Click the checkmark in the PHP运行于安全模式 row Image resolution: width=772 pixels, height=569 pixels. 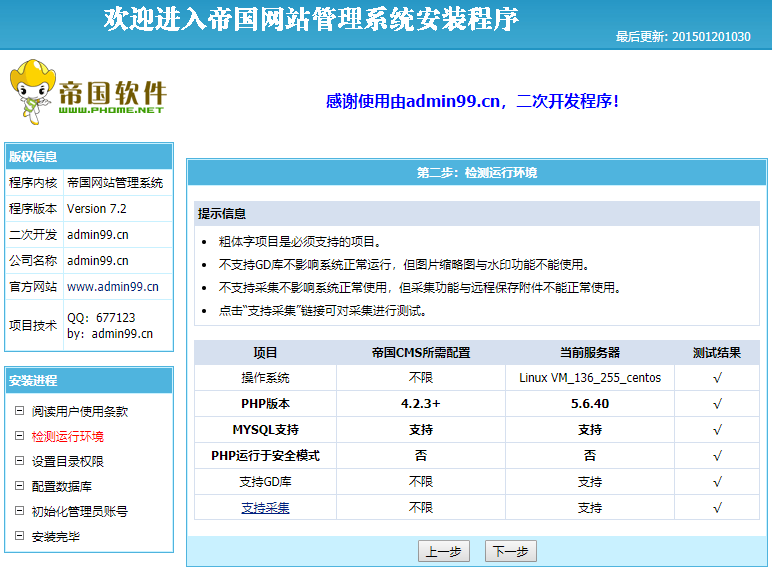(x=717, y=456)
